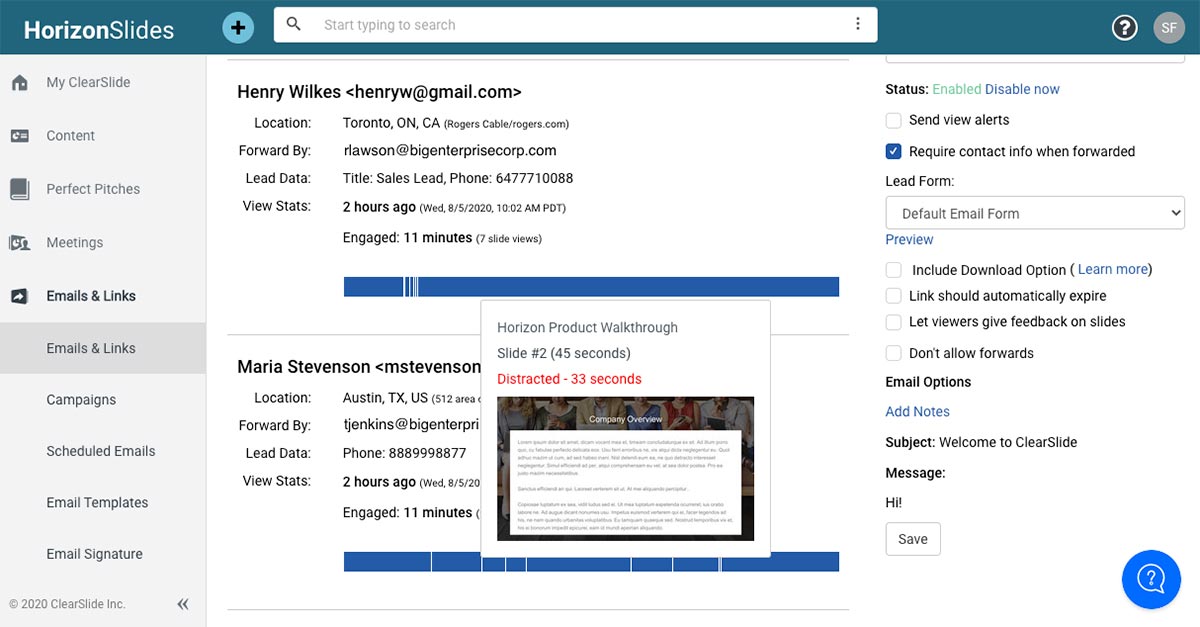This screenshot has height=627, width=1200.
Task: Open the search options three-dot menu
Action: (x=857, y=24)
